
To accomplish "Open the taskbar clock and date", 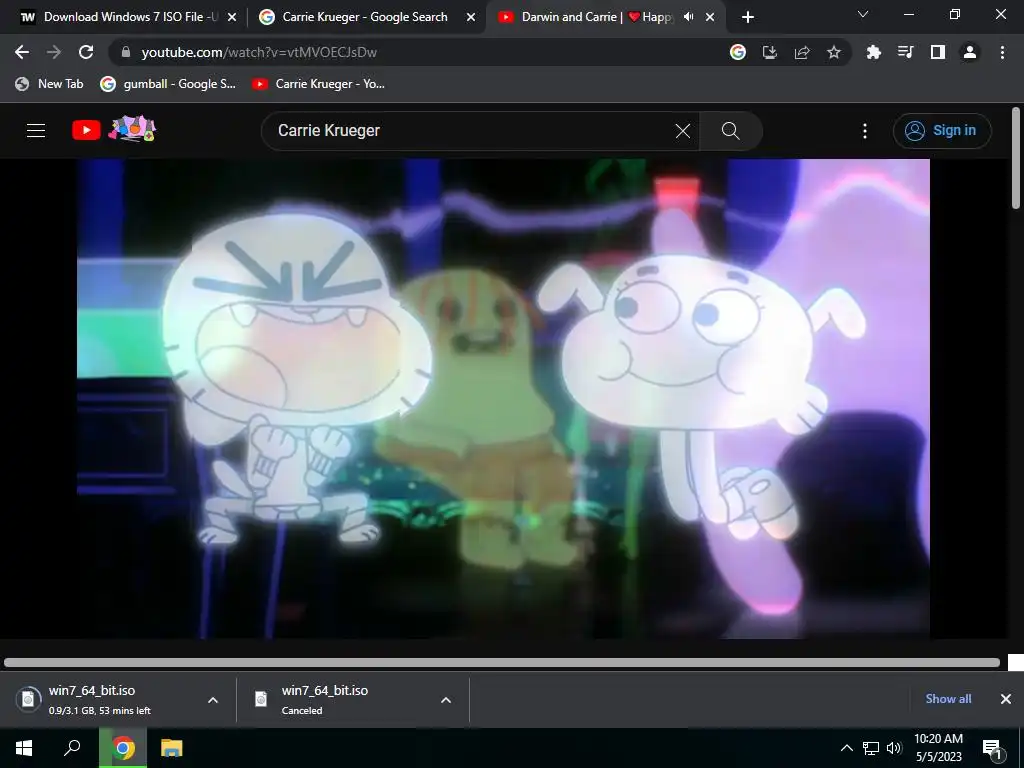I will (x=938, y=748).
